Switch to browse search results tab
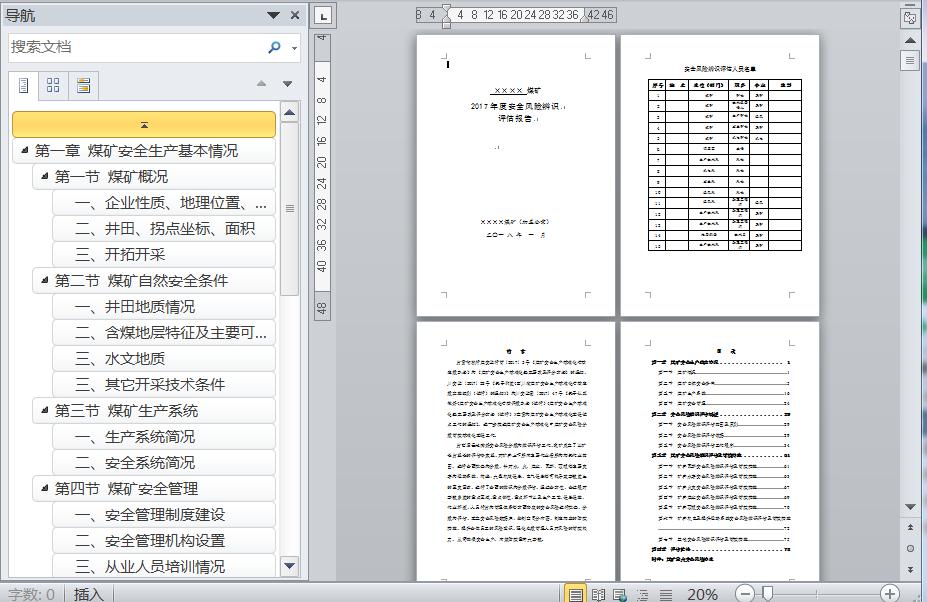 click(83, 86)
